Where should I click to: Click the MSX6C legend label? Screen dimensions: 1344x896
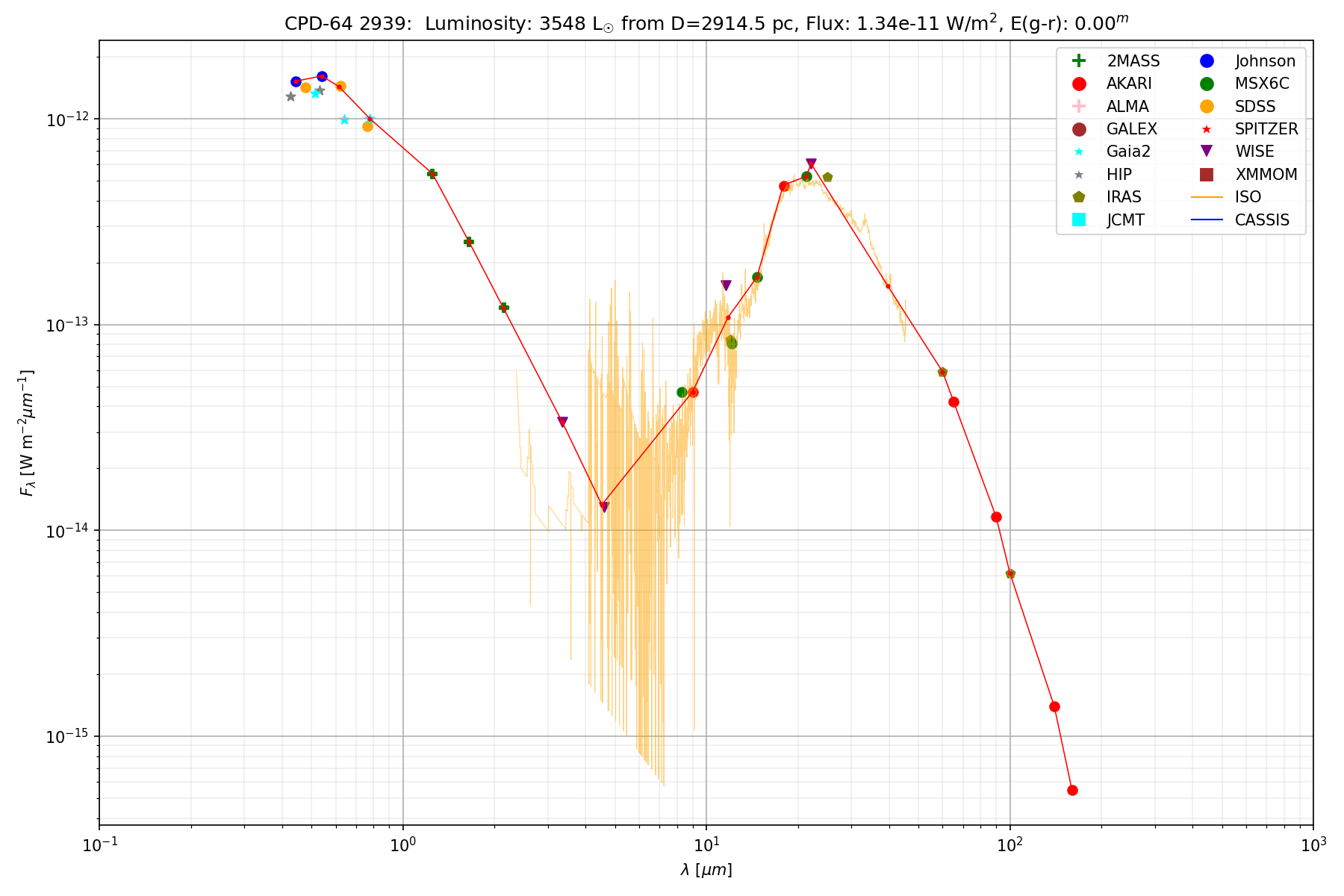point(1262,84)
